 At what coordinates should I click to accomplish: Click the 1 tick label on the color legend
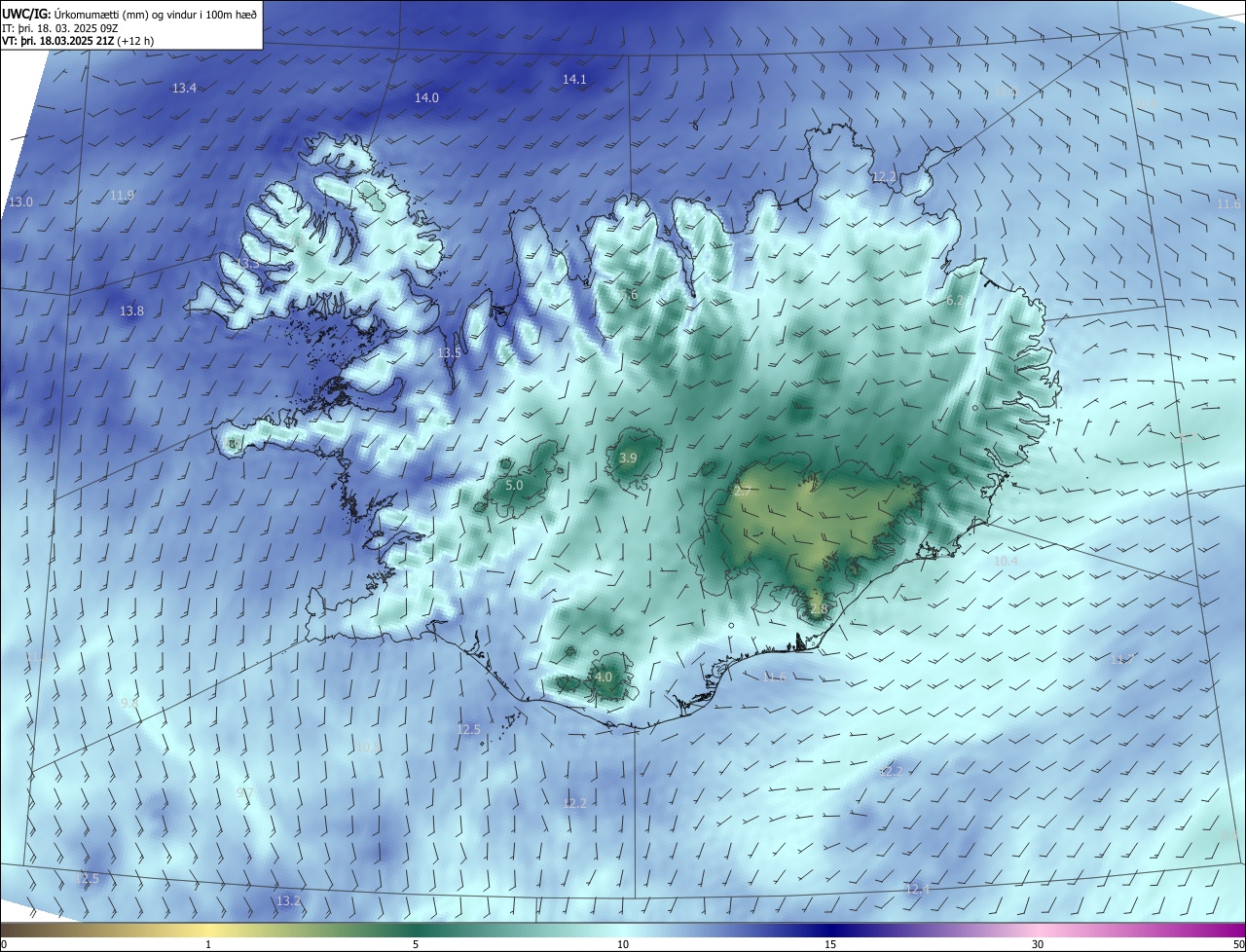click(208, 944)
